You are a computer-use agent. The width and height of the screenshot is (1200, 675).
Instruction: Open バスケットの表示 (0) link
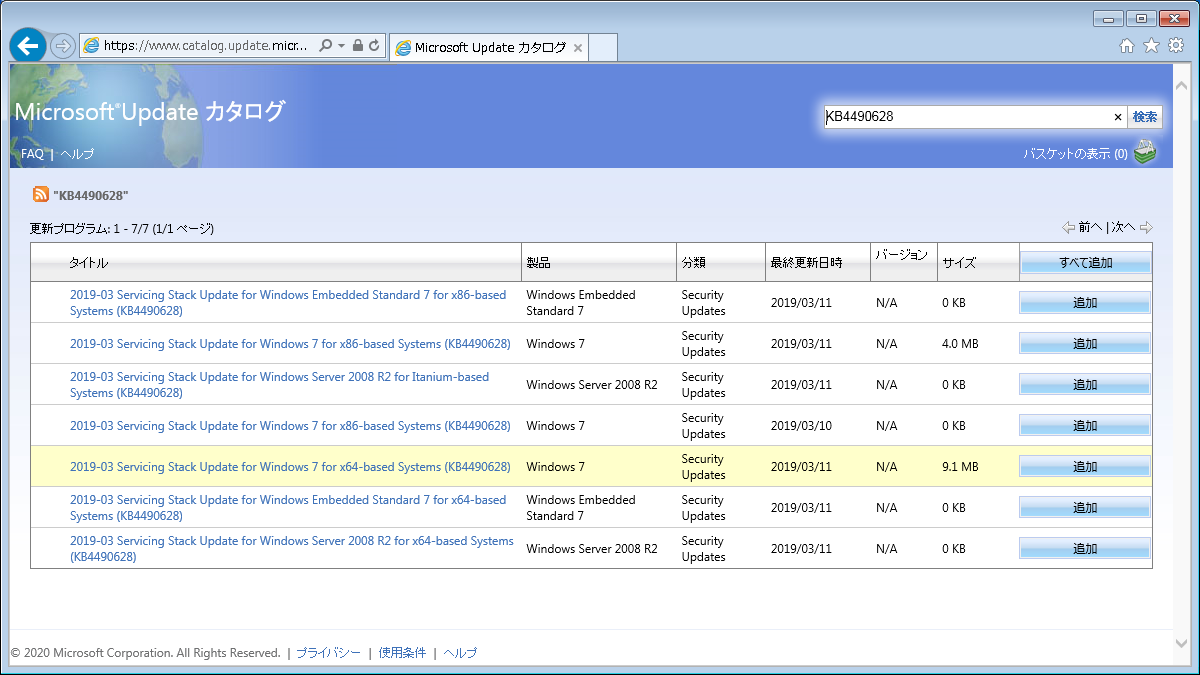point(1075,154)
